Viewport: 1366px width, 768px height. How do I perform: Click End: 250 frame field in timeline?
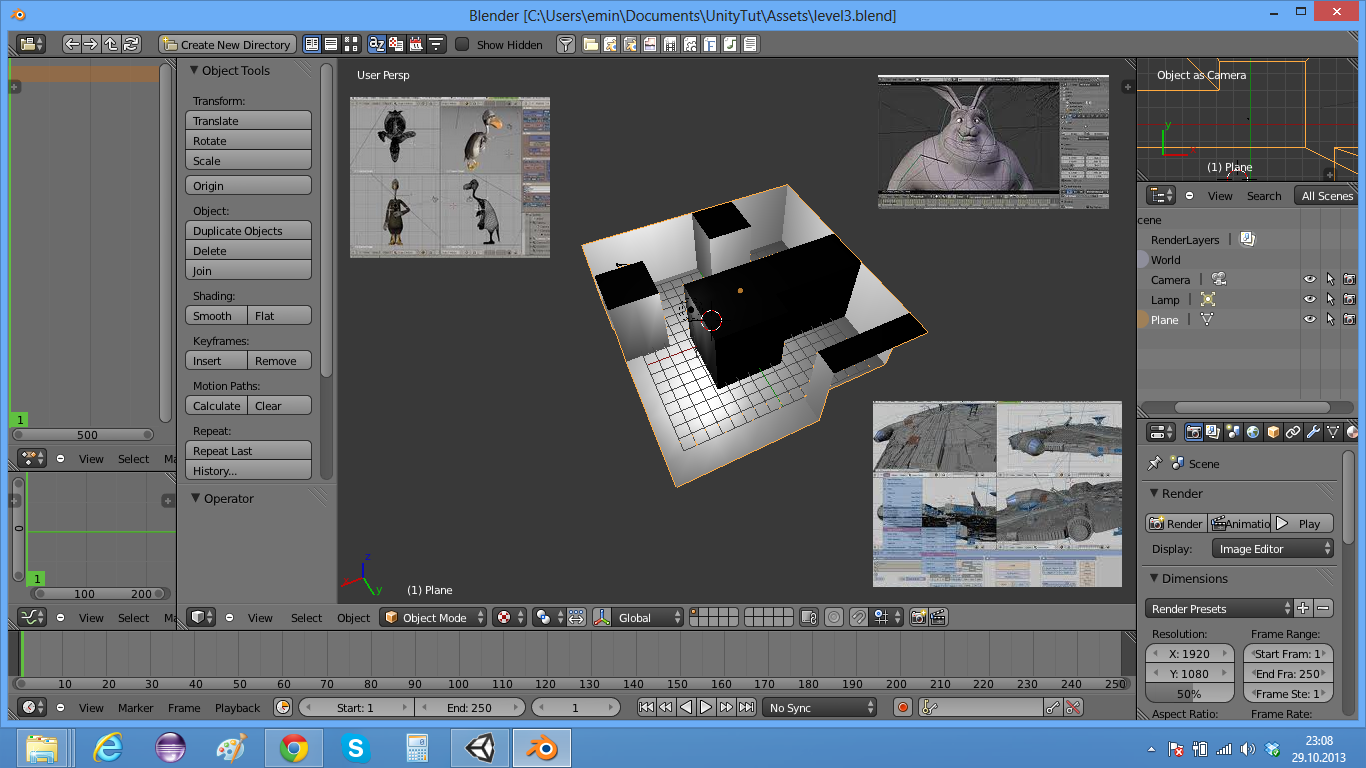[x=469, y=707]
